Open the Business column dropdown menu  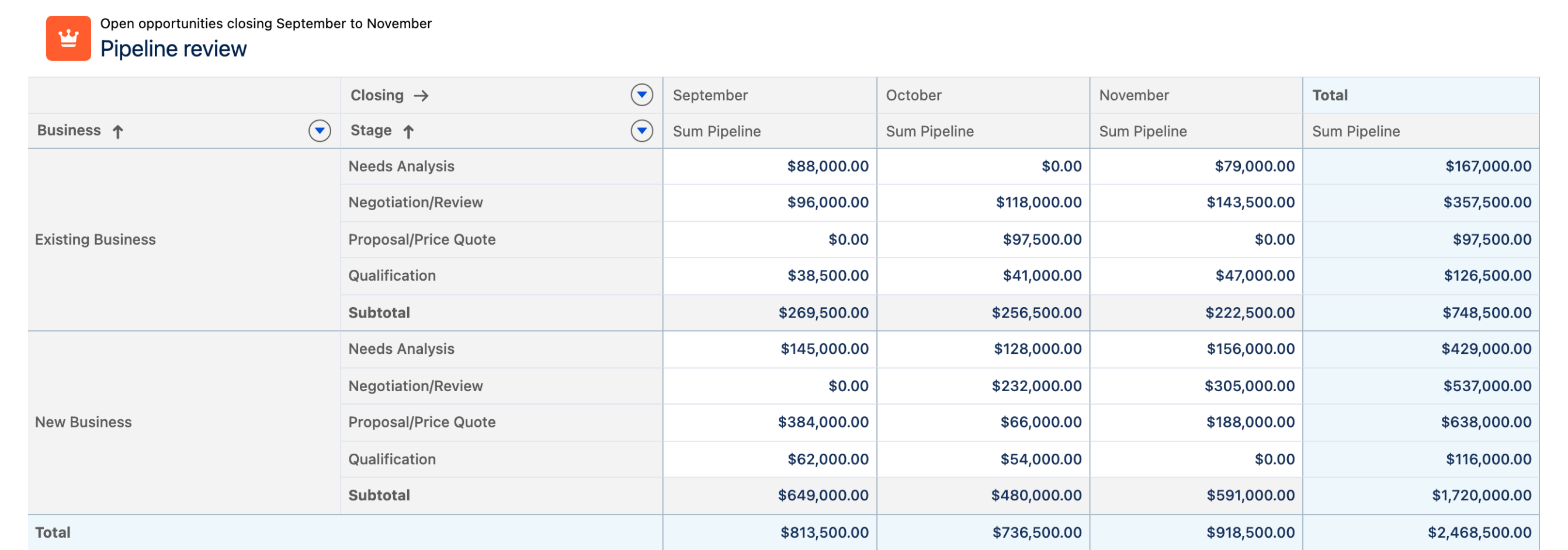pyautogui.click(x=320, y=131)
